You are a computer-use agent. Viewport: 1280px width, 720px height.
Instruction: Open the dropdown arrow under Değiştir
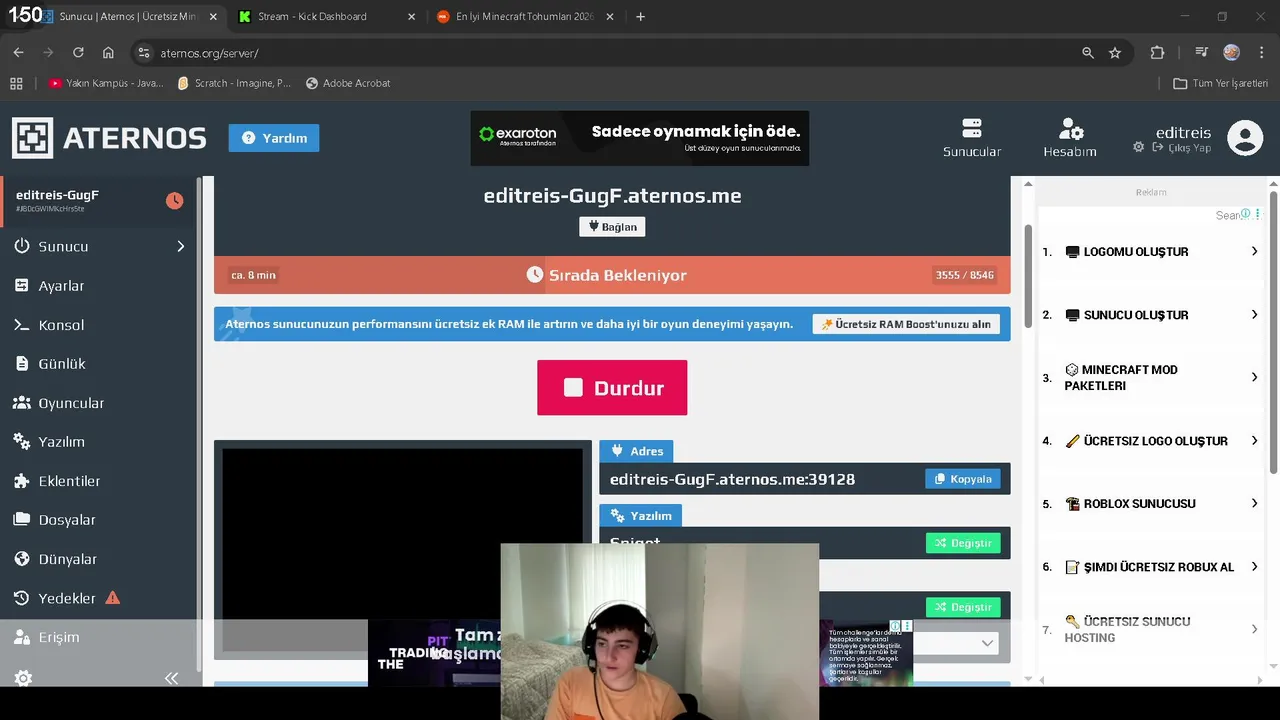[987, 643]
